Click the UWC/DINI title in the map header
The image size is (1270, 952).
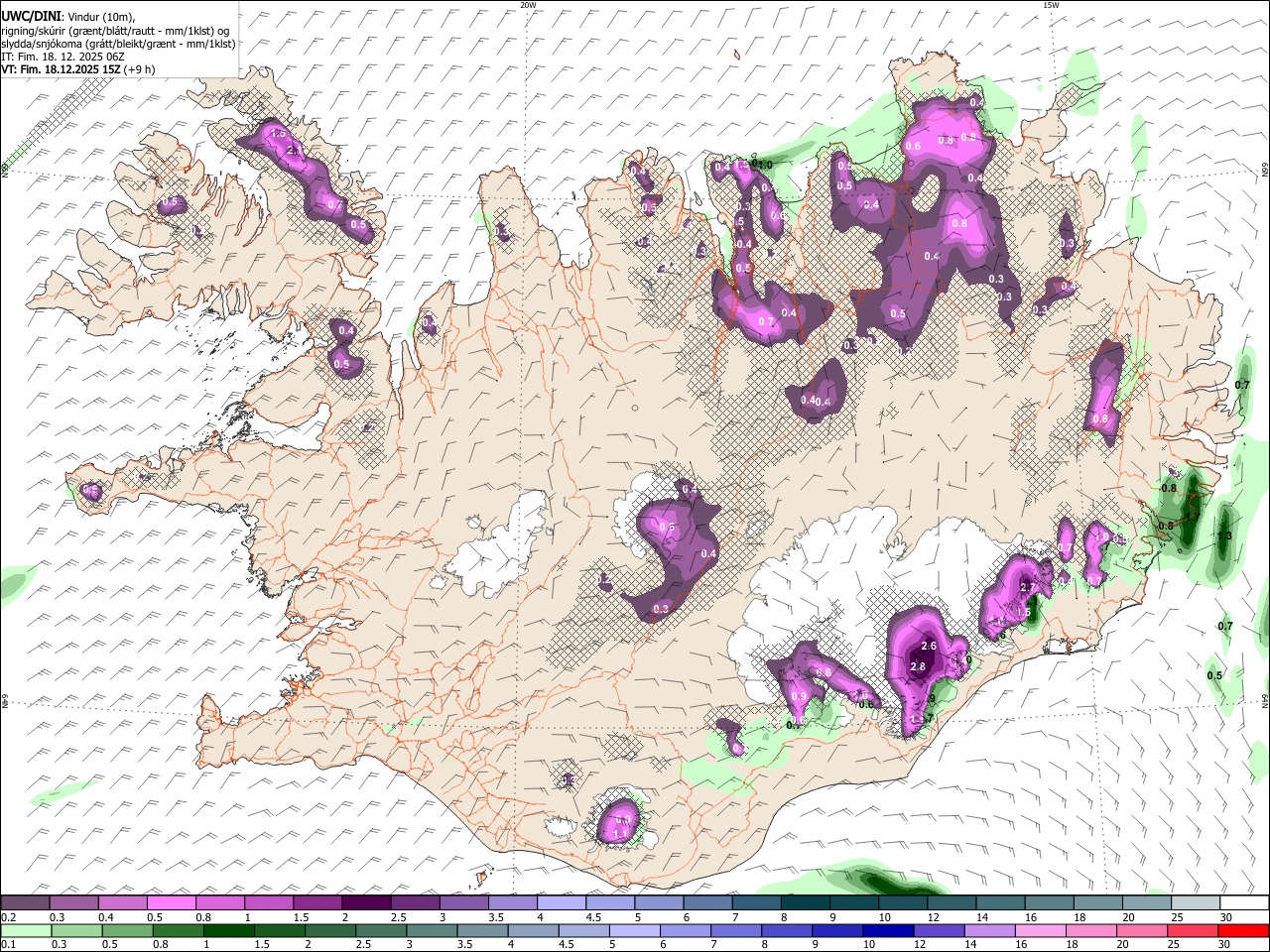point(30,16)
